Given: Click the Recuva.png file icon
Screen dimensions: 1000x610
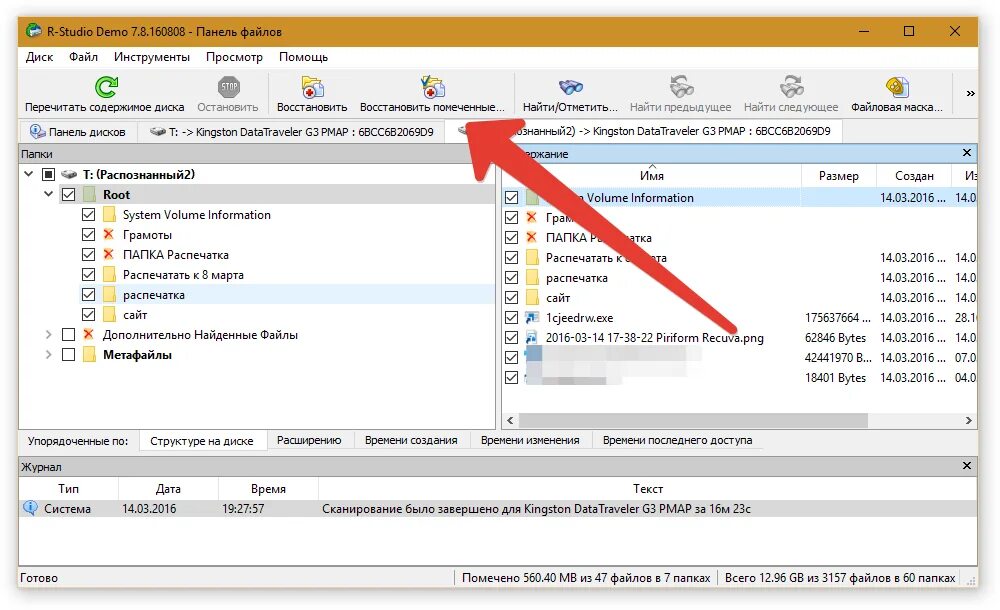Looking at the screenshot, I should (x=532, y=338).
